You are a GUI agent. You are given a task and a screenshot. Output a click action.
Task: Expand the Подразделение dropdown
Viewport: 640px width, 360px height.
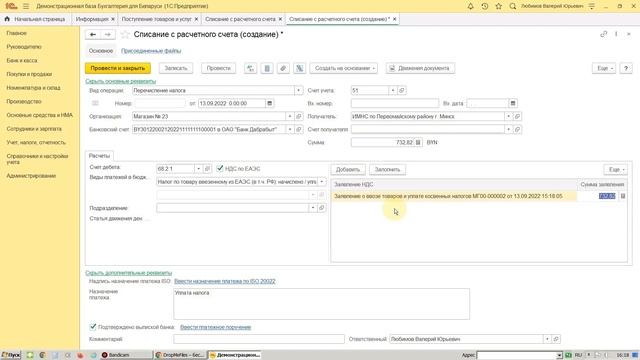(x=313, y=208)
